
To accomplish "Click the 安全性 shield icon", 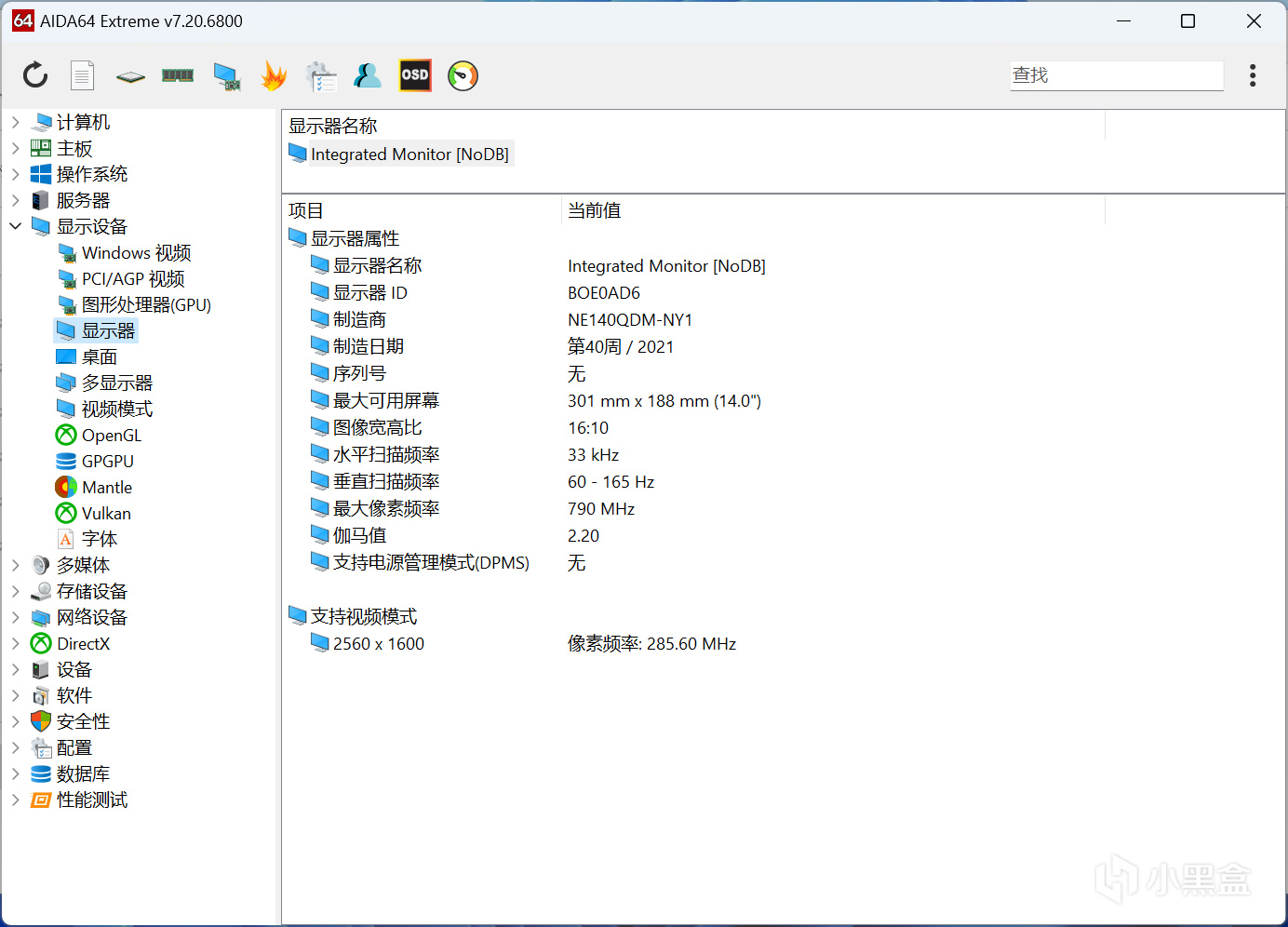I will click(41, 721).
